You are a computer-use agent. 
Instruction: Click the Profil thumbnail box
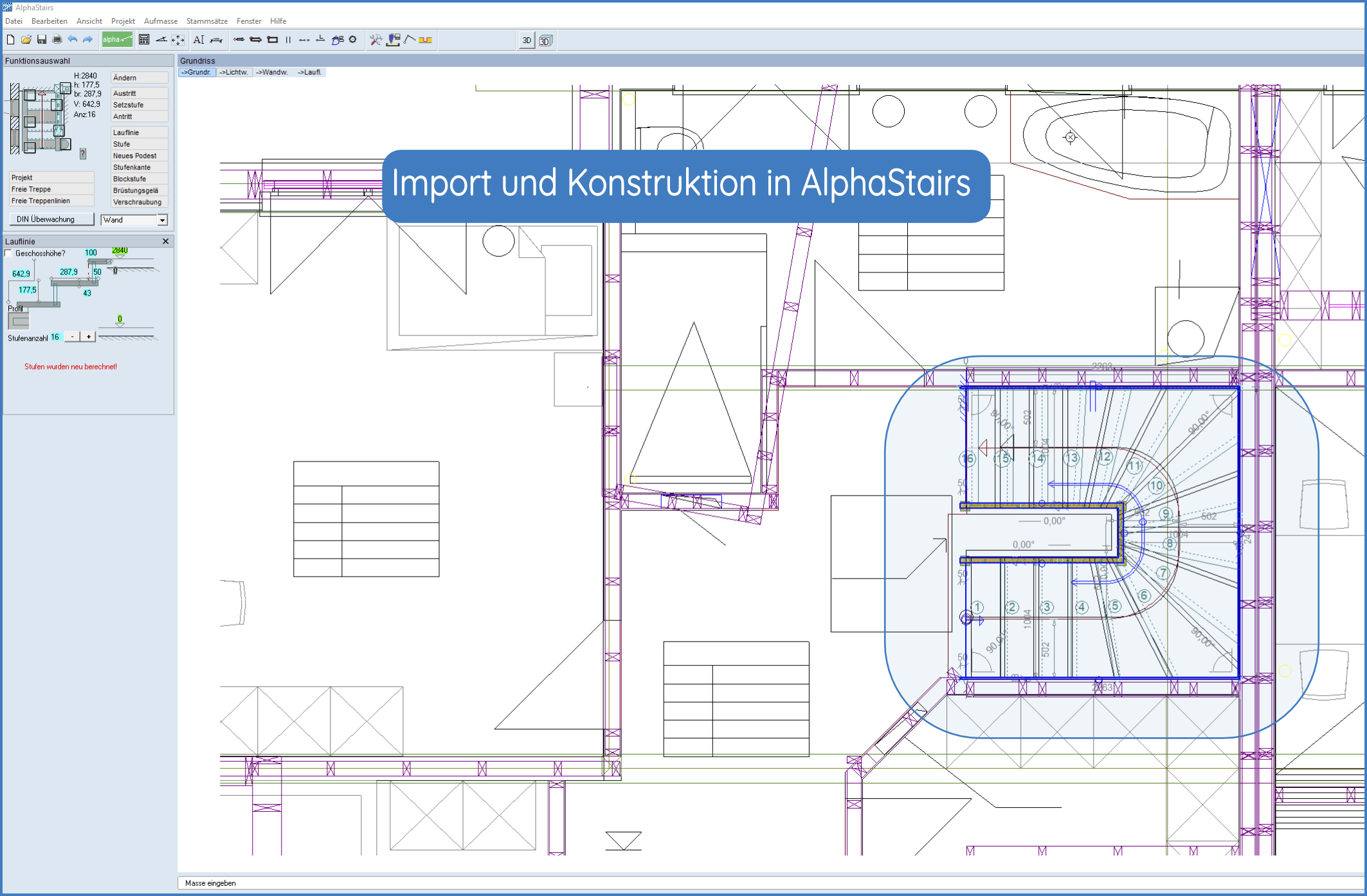tap(19, 321)
